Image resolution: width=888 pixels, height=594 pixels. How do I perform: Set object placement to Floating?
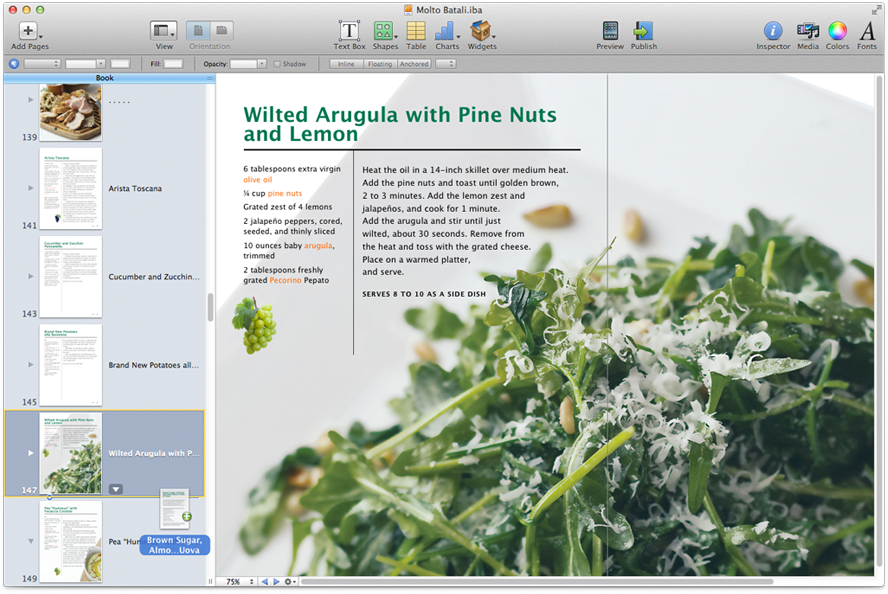tap(380, 64)
